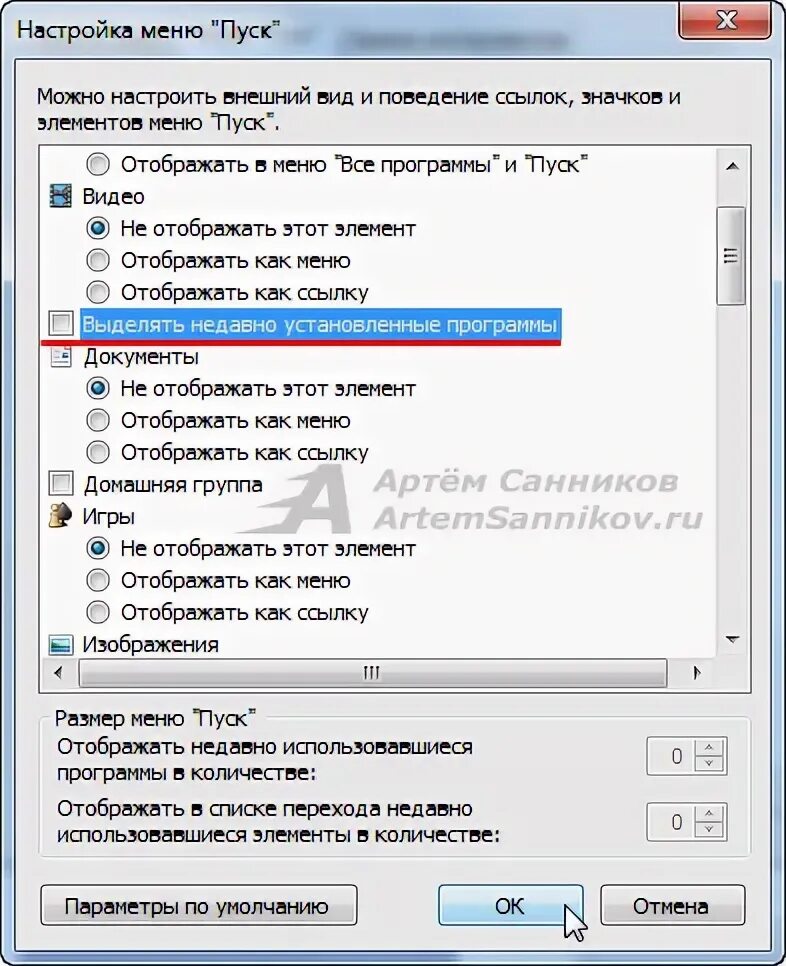This screenshot has width=786, height=966.
Task: Enable 'Выделять недавно установленные программы' checkbox
Action: pos(61,324)
